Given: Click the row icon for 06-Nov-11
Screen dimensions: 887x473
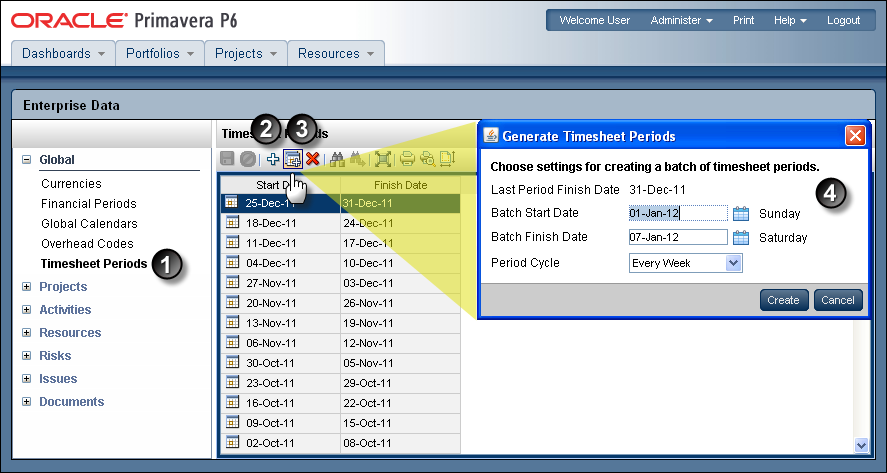Looking at the screenshot, I should coord(231,343).
